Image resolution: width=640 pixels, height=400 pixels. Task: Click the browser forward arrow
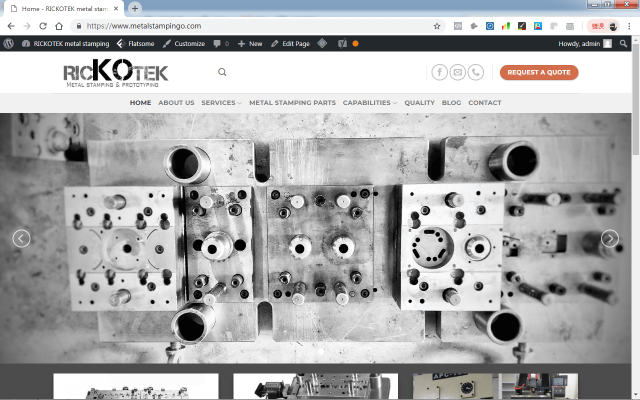(27, 26)
